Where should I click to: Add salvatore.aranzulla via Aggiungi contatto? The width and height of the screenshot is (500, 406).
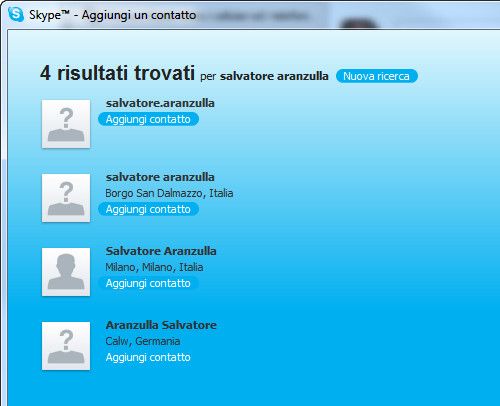[148, 119]
